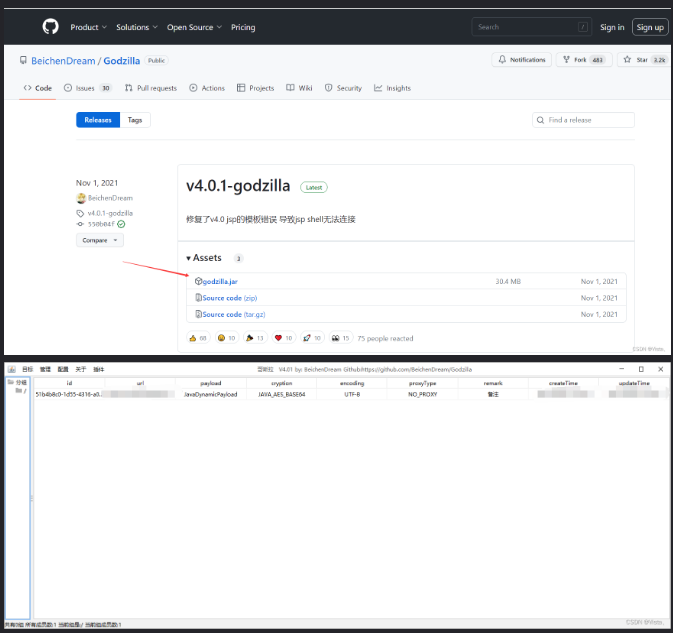Screen dimensions: 673x633
Task: Collapse the Assets section
Action: 204,258
